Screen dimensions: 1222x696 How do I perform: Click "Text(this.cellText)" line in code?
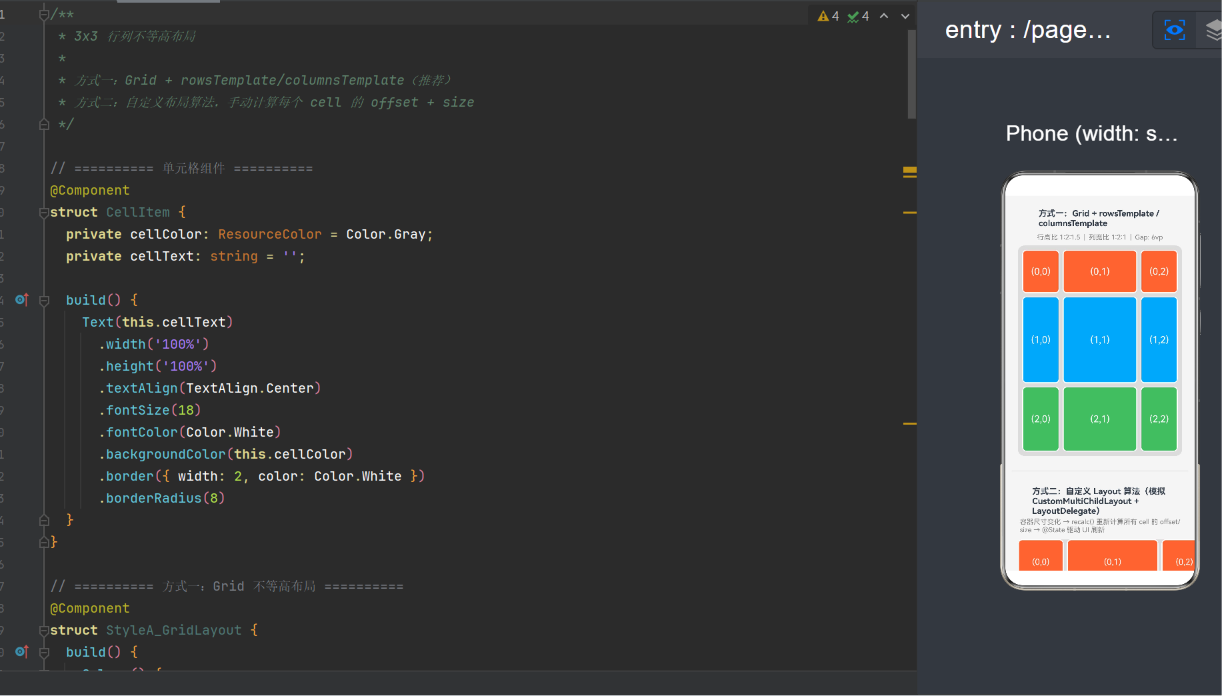coord(158,322)
